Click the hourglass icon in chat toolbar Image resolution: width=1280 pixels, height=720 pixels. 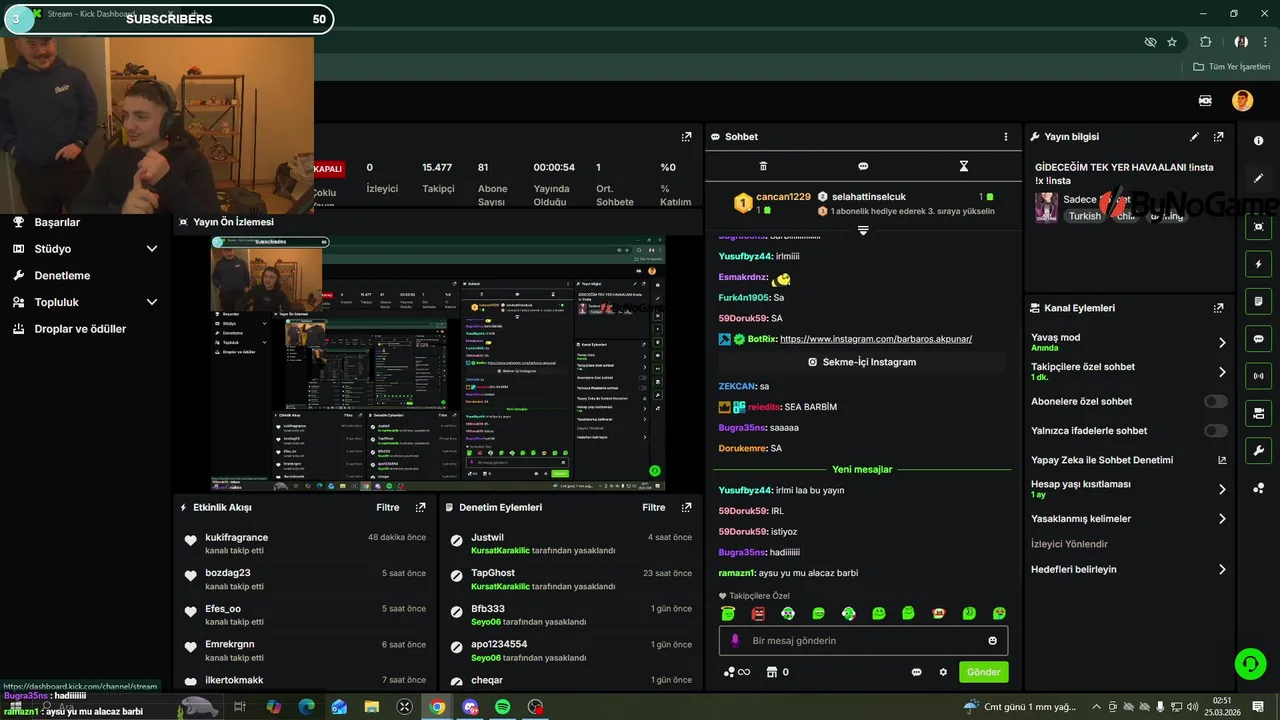(964, 166)
